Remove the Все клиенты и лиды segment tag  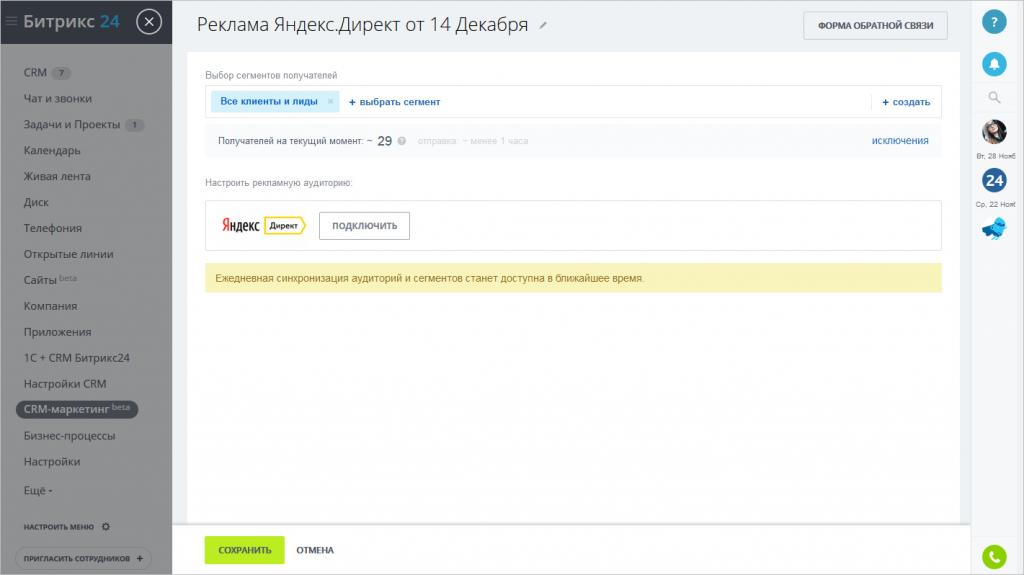(330, 101)
